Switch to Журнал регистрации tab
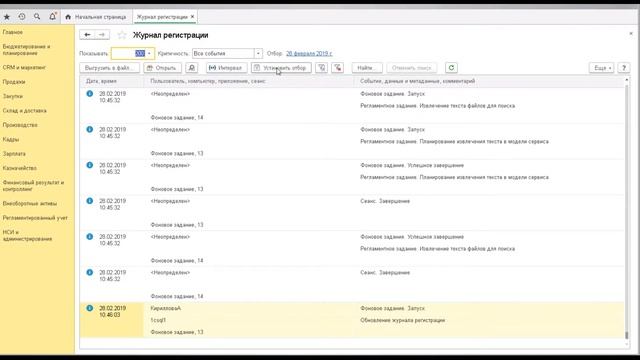This screenshot has height=360, width=640. pos(162,17)
